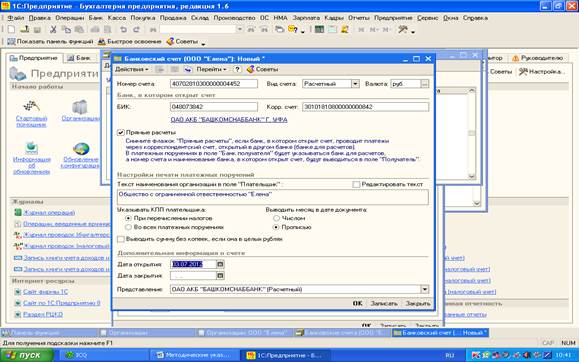Open the Сайт по 1С:Предприятию 8 link

click(x=62, y=303)
